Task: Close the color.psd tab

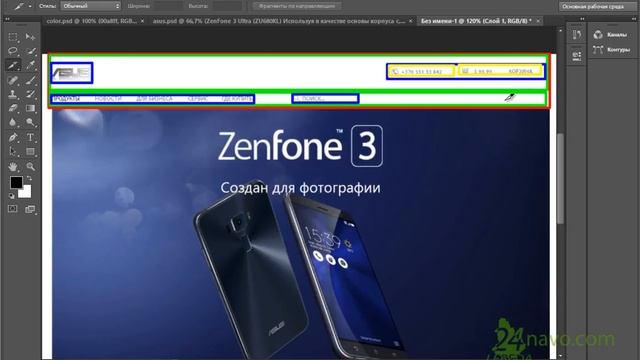Action: coord(142,21)
